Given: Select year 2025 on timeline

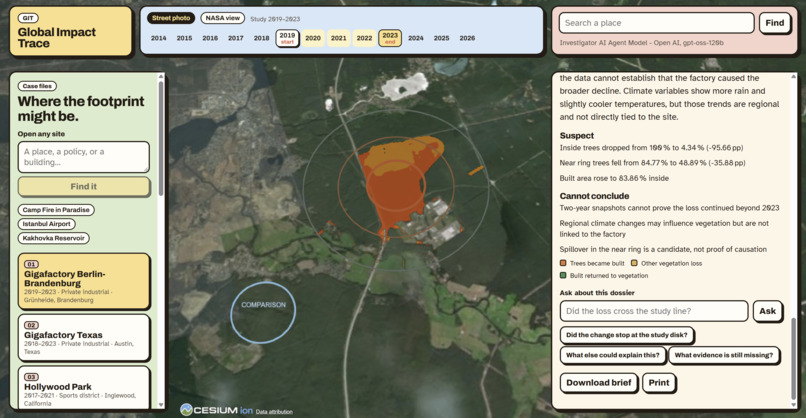Looking at the screenshot, I should [x=442, y=38].
